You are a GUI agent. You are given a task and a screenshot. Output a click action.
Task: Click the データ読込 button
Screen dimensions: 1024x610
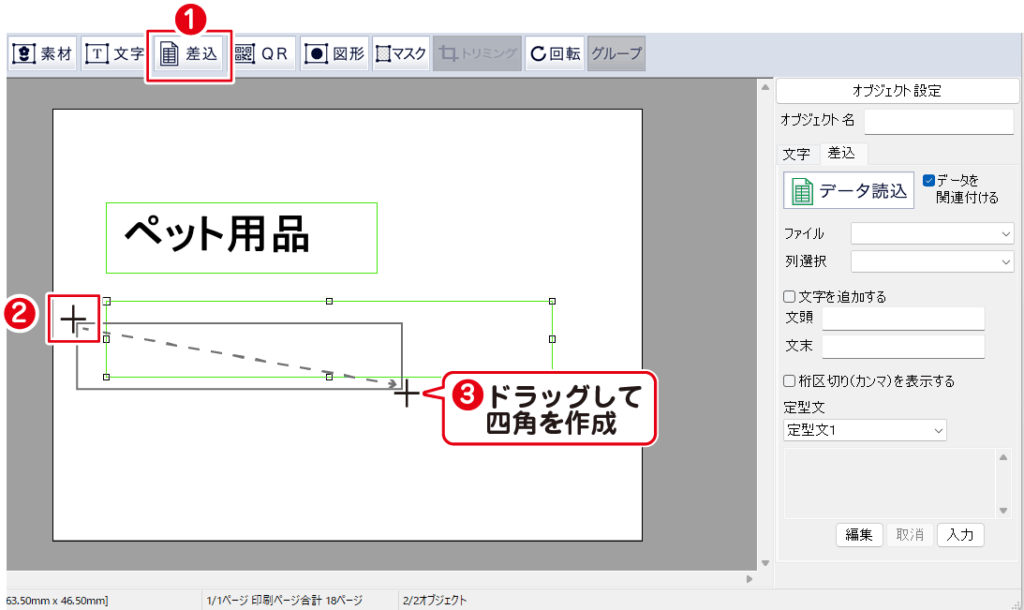pyautogui.click(x=849, y=191)
